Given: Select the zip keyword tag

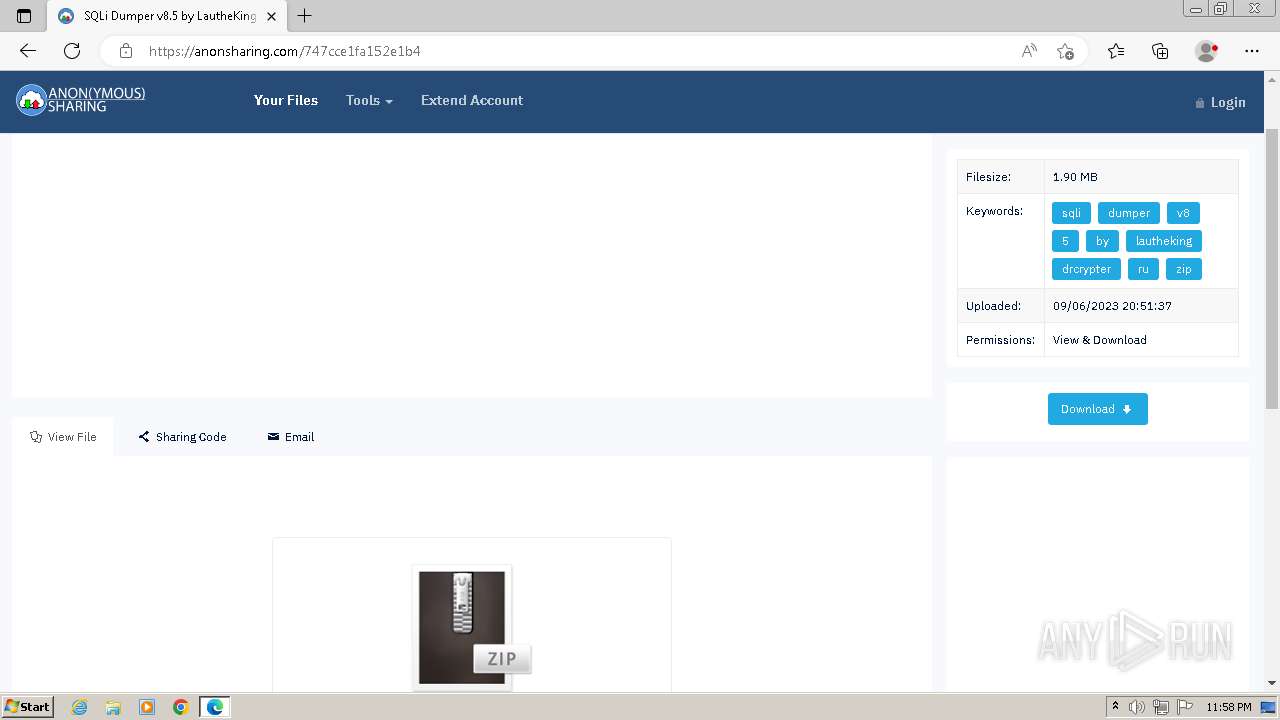Looking at the screenshot, I should (x=1183, y=269).
